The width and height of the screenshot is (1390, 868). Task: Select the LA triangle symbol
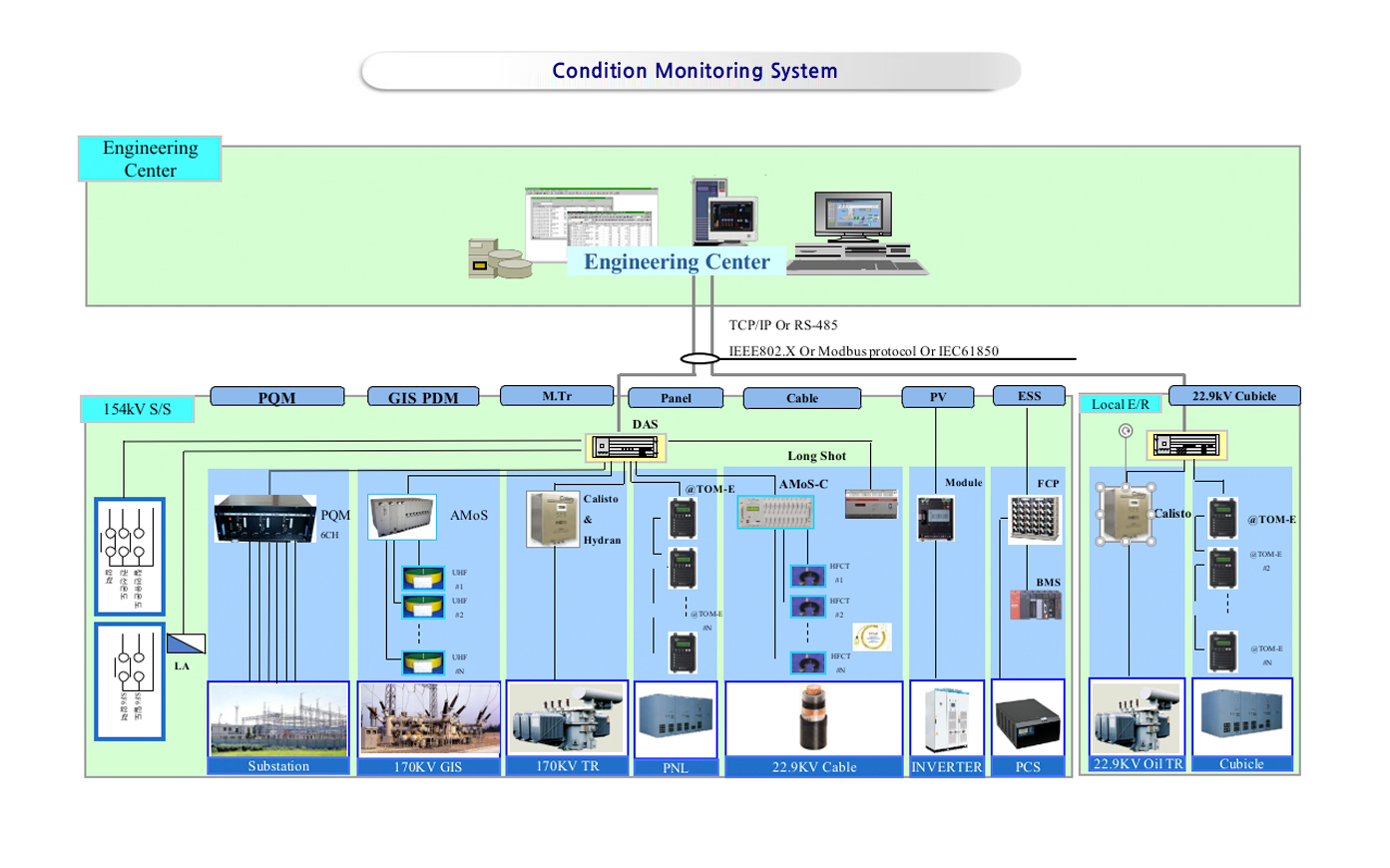coord(186,644)
